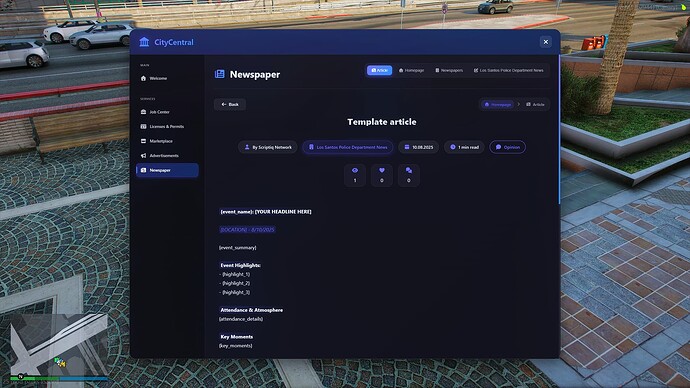The height and width of the screenshot is (388, 690).
Task: Switch to the Homepage tab
Action: (x=411, y=70)
